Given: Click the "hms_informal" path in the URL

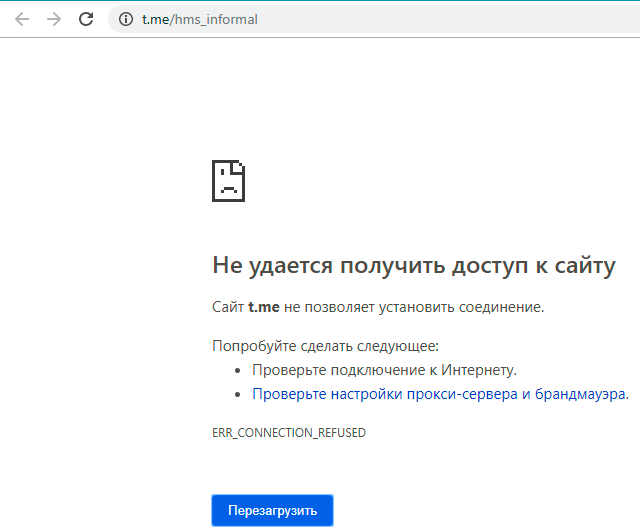Looking at the screenshot, I should (x=215, y=19).
